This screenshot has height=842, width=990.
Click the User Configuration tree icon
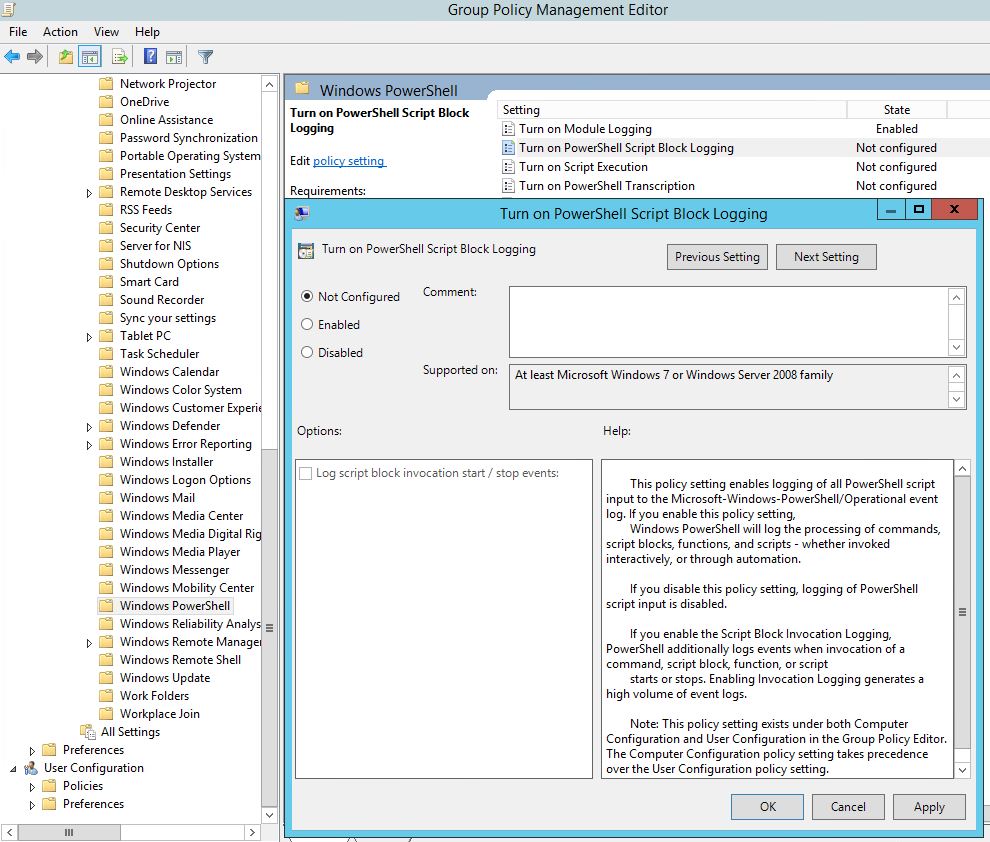[31, 768]
